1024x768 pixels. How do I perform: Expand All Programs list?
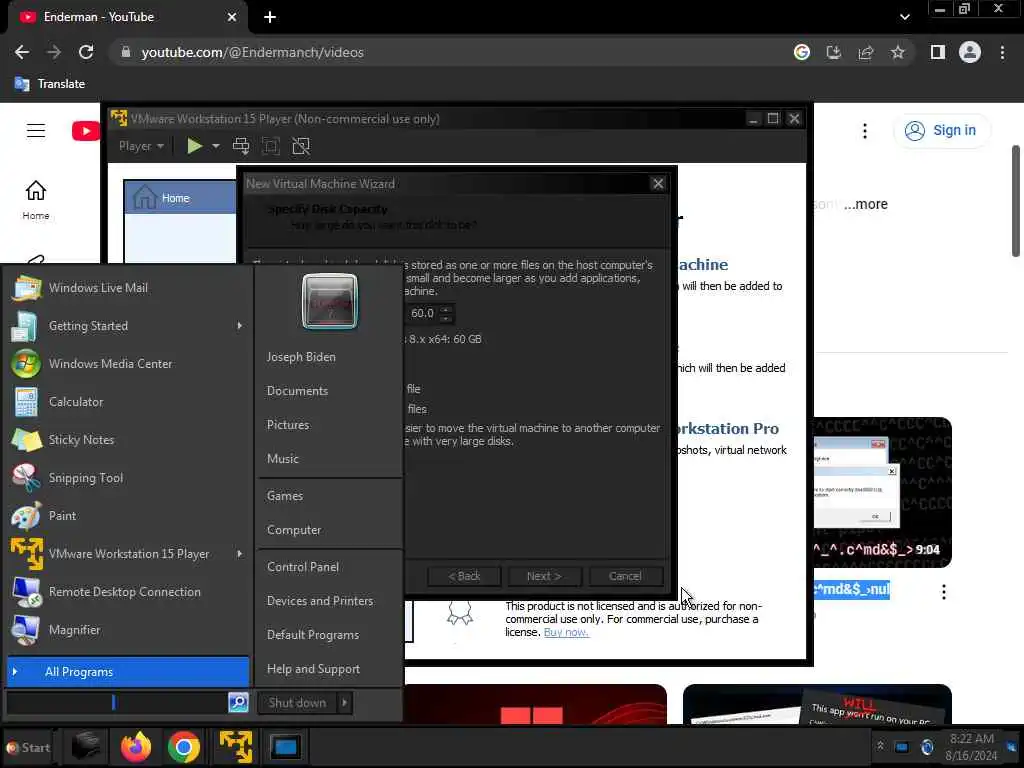pos(128,672)
